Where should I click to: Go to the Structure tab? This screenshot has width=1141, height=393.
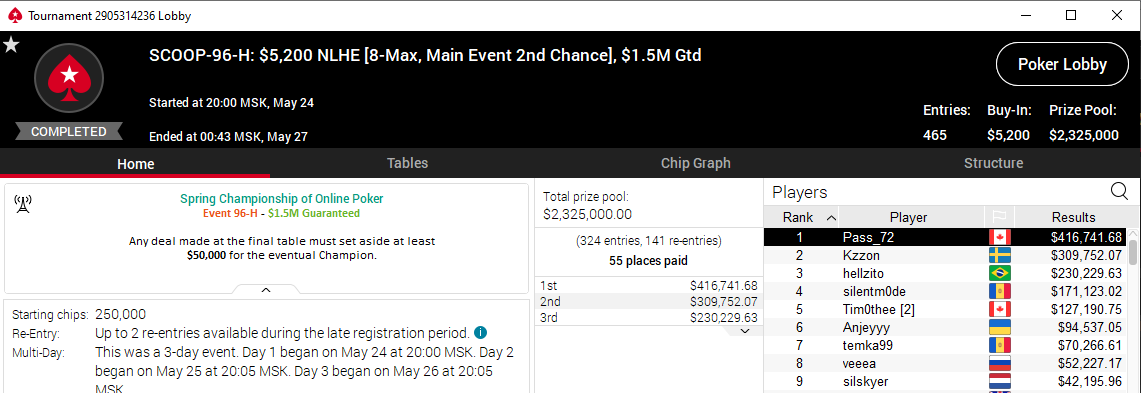[993, 163]
